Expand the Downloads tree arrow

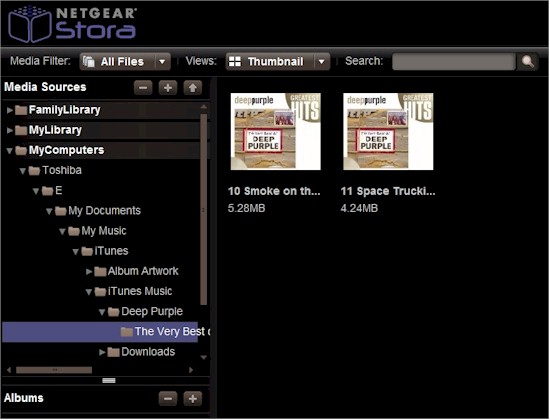pos(102,352)
